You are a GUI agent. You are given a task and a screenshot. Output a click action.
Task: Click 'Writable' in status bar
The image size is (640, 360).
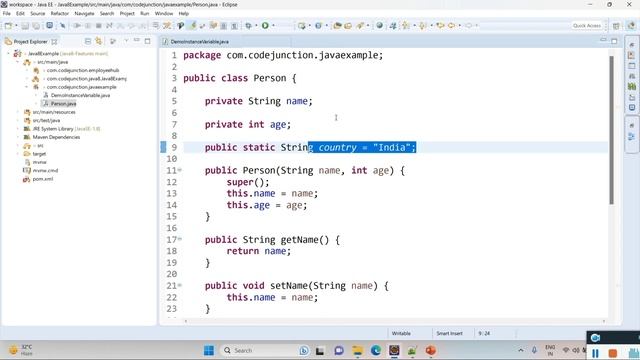(x=401, y=333)
